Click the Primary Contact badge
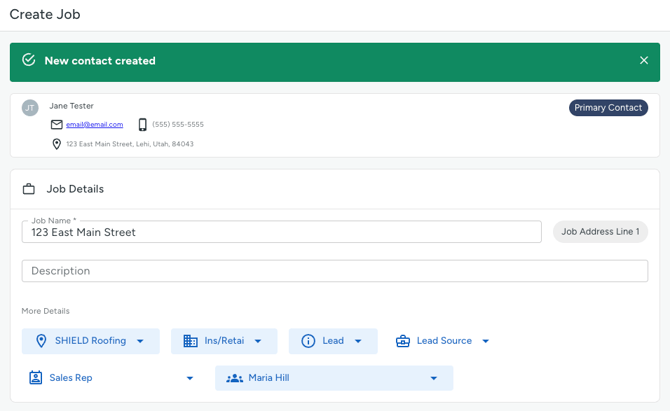This screenshot has height=411, width=670. (x=608, y=108)
